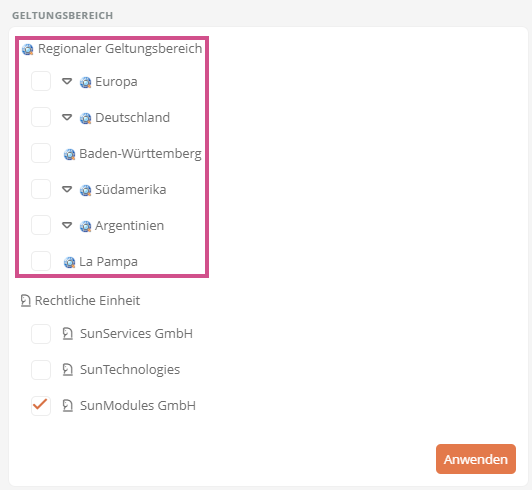The height and width of the screenshot is (490, 532).
Task: Click the globe icon beside La Pampa
Action: 70,262
